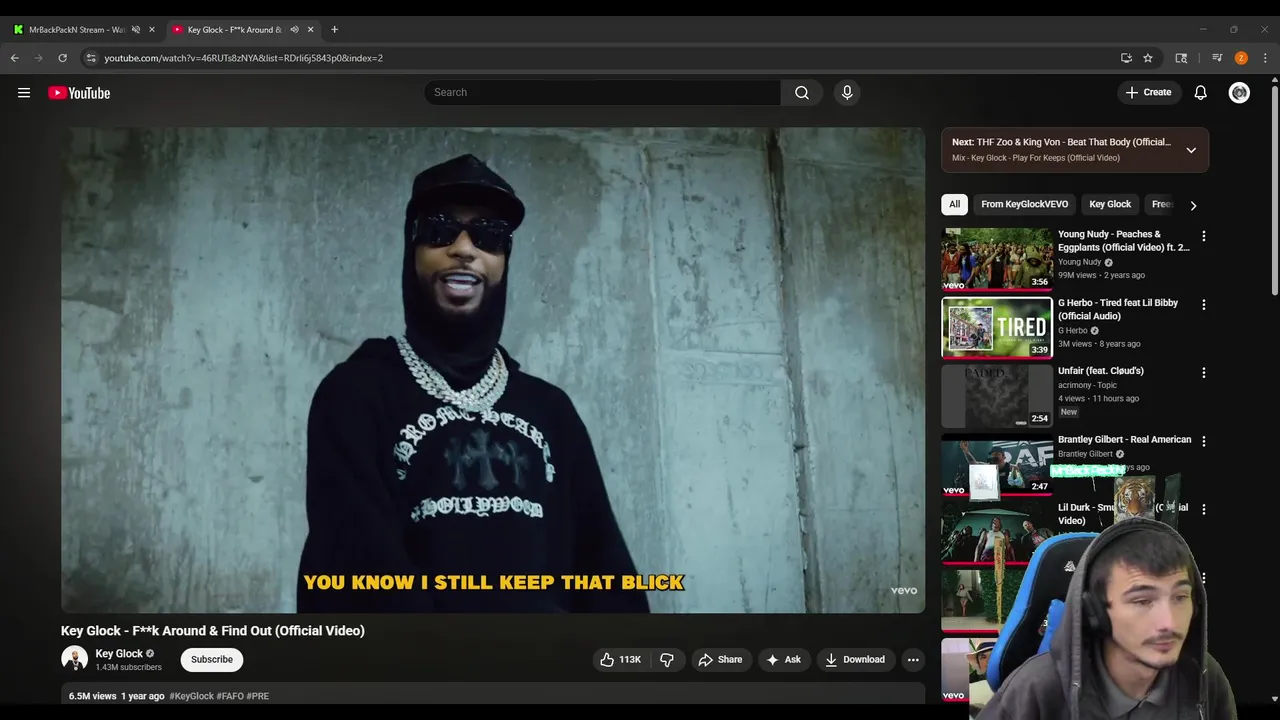Unmute the MrBackPackN Stream tab
This screenshot has width=1280, height=720.
(x=136, y=30)
